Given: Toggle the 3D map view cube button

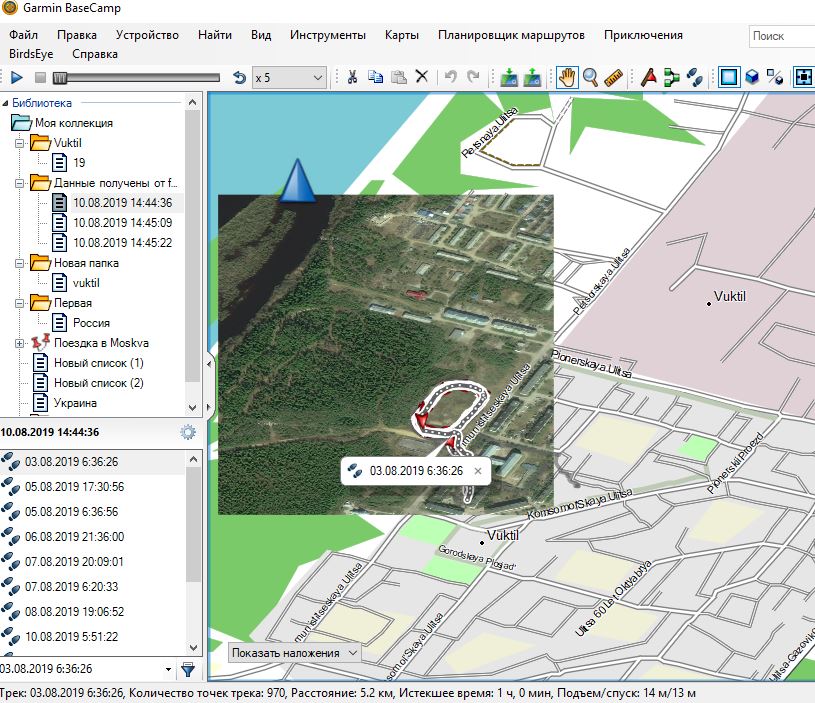Looking at the screenshot, I should [754, 77].
